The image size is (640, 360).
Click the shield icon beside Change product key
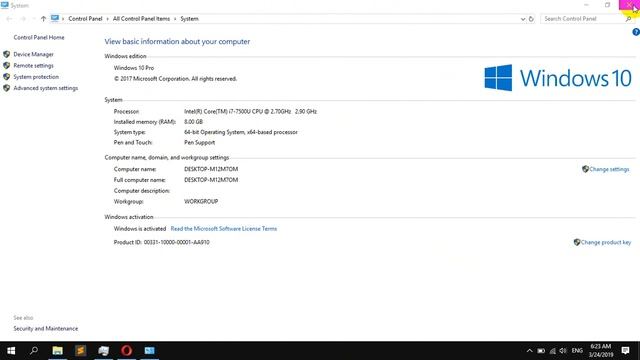[x=577, y=242]
